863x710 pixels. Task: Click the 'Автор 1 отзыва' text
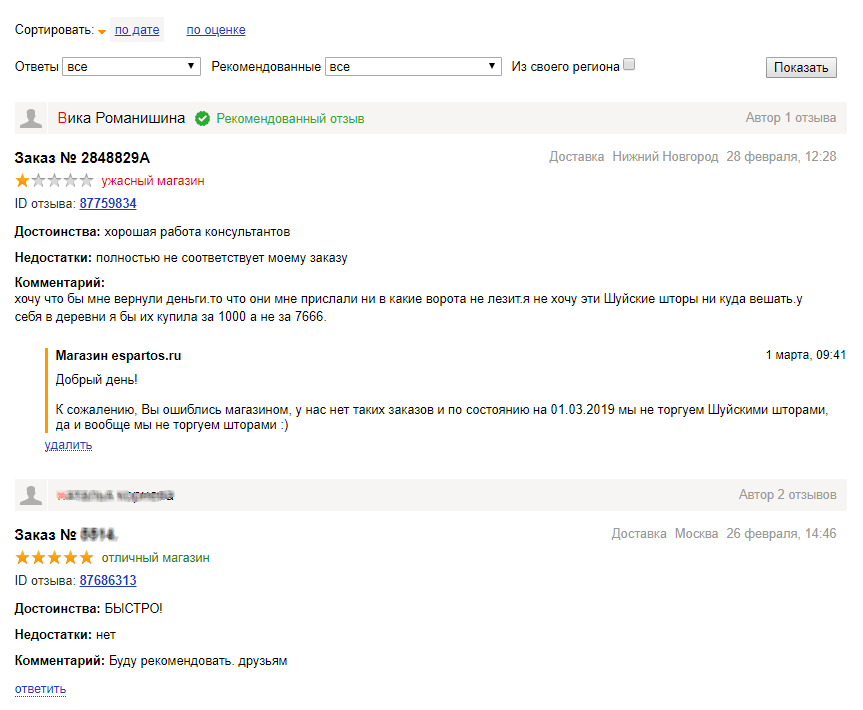[x=791, y=118]
